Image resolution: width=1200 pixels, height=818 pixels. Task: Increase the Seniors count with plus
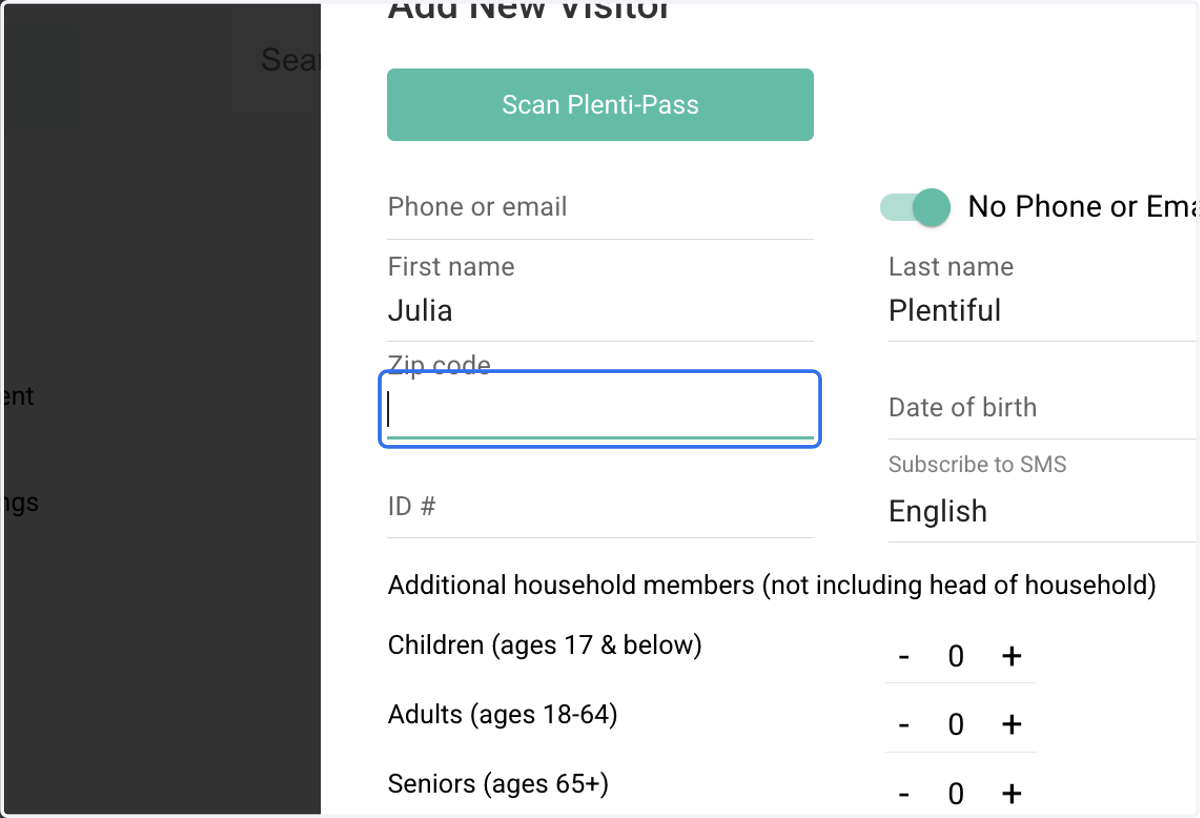(1012, 794)
